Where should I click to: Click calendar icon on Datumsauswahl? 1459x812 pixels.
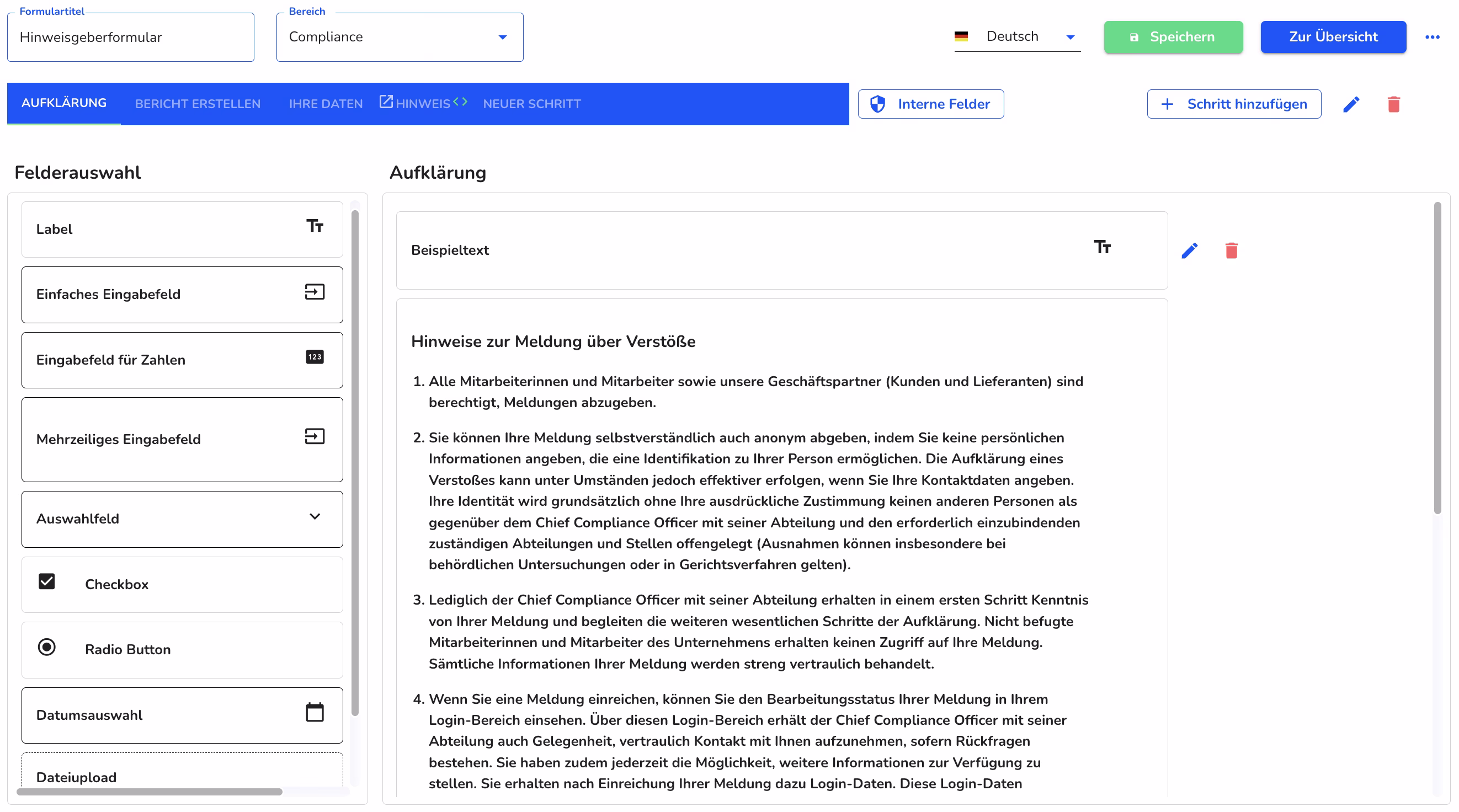click(x=315, y=712)
